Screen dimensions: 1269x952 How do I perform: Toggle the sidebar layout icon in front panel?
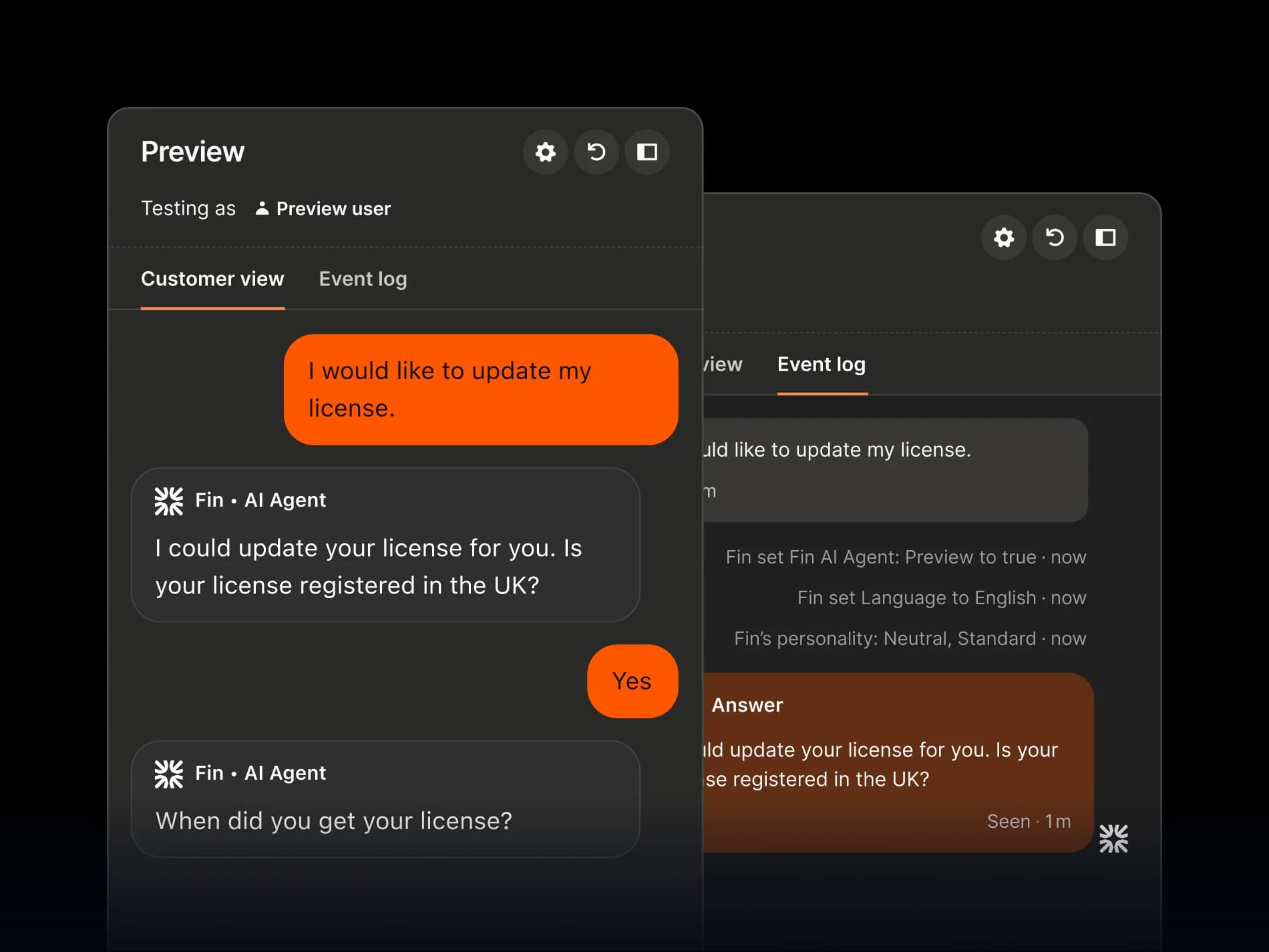[647, 152]
